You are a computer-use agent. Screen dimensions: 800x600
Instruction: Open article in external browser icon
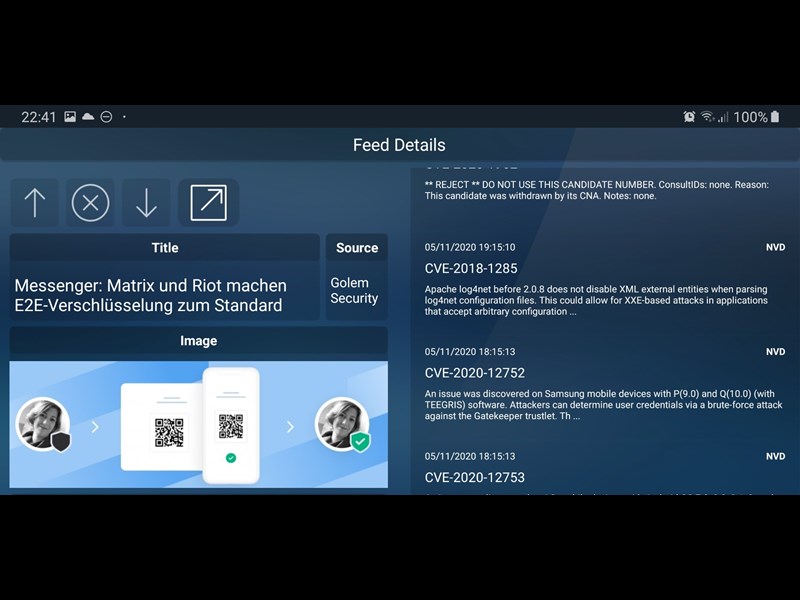tap(209, 203)
